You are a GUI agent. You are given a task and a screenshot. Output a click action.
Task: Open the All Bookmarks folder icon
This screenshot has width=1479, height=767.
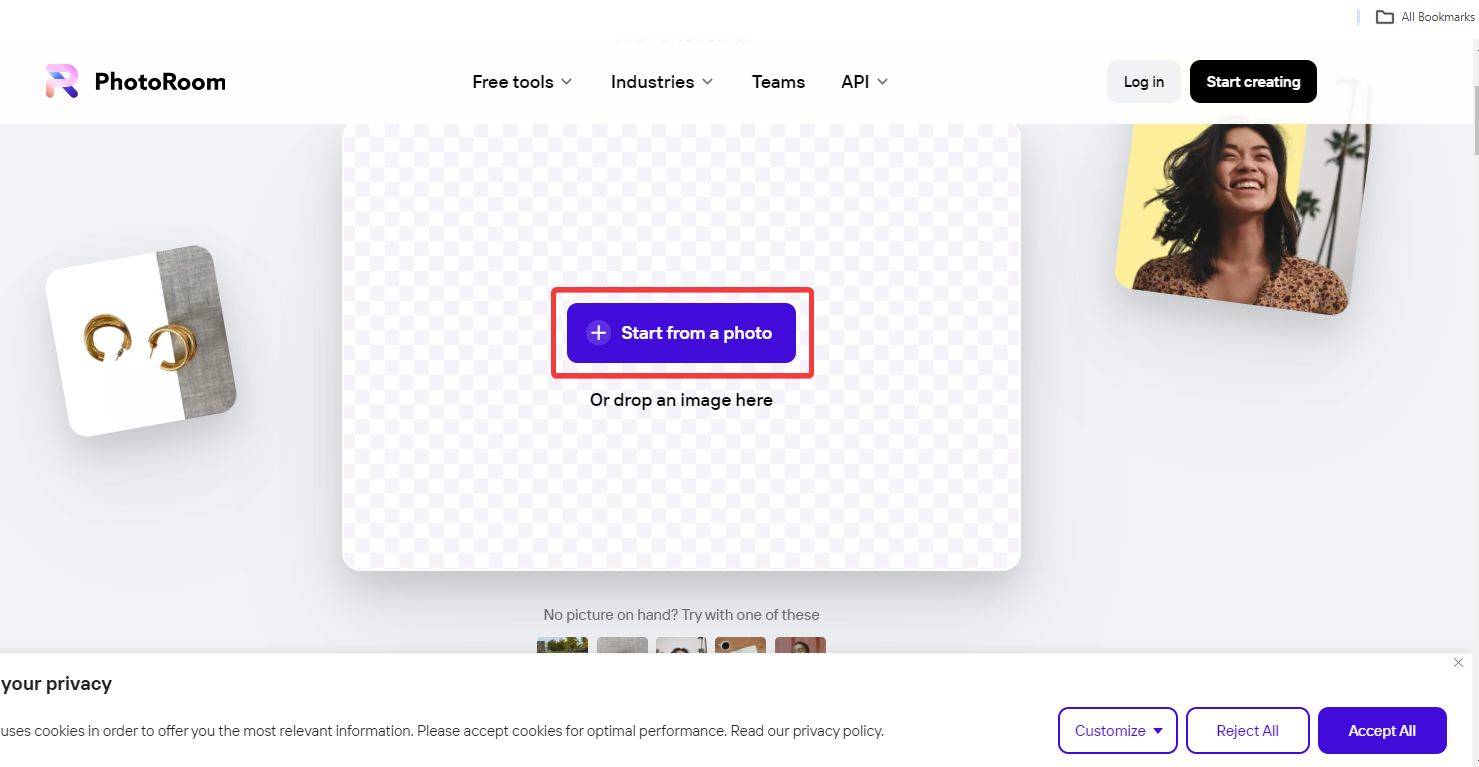(x=1384, y=17)
